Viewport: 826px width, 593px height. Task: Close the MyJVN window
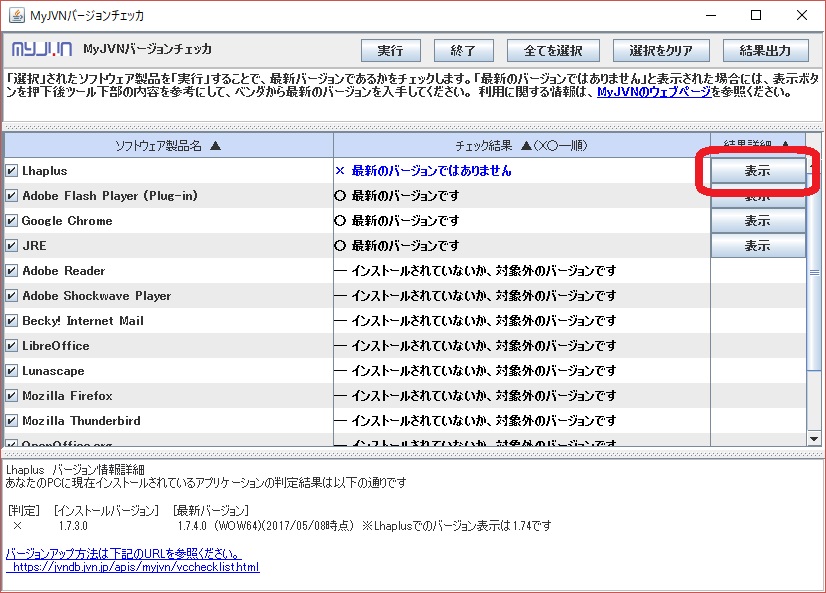click(802, 15)
